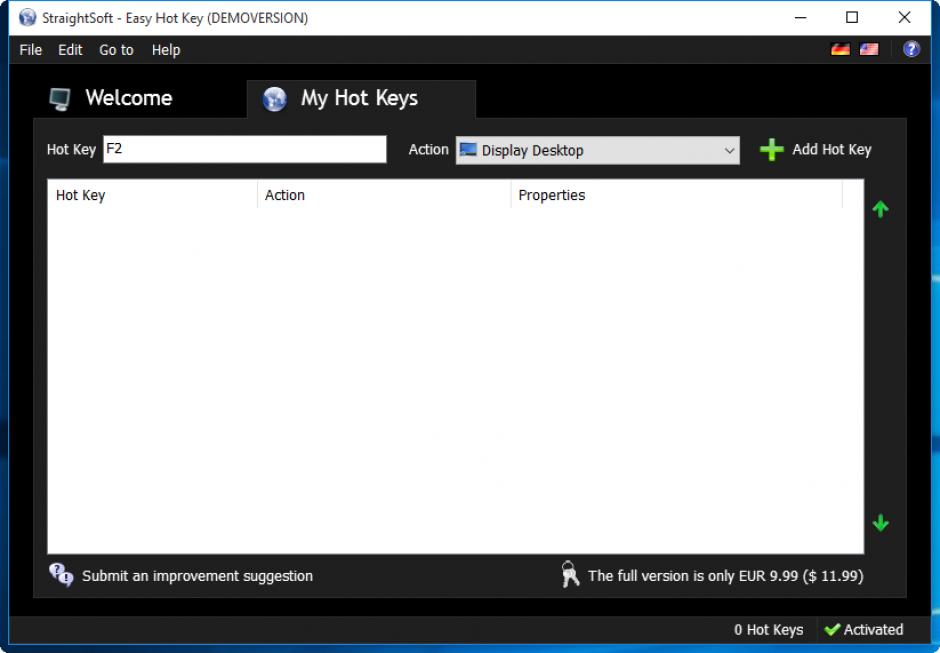Click the suggestion speech bubble icon
This screenshot has width=940, height=653.
[61, 575]
